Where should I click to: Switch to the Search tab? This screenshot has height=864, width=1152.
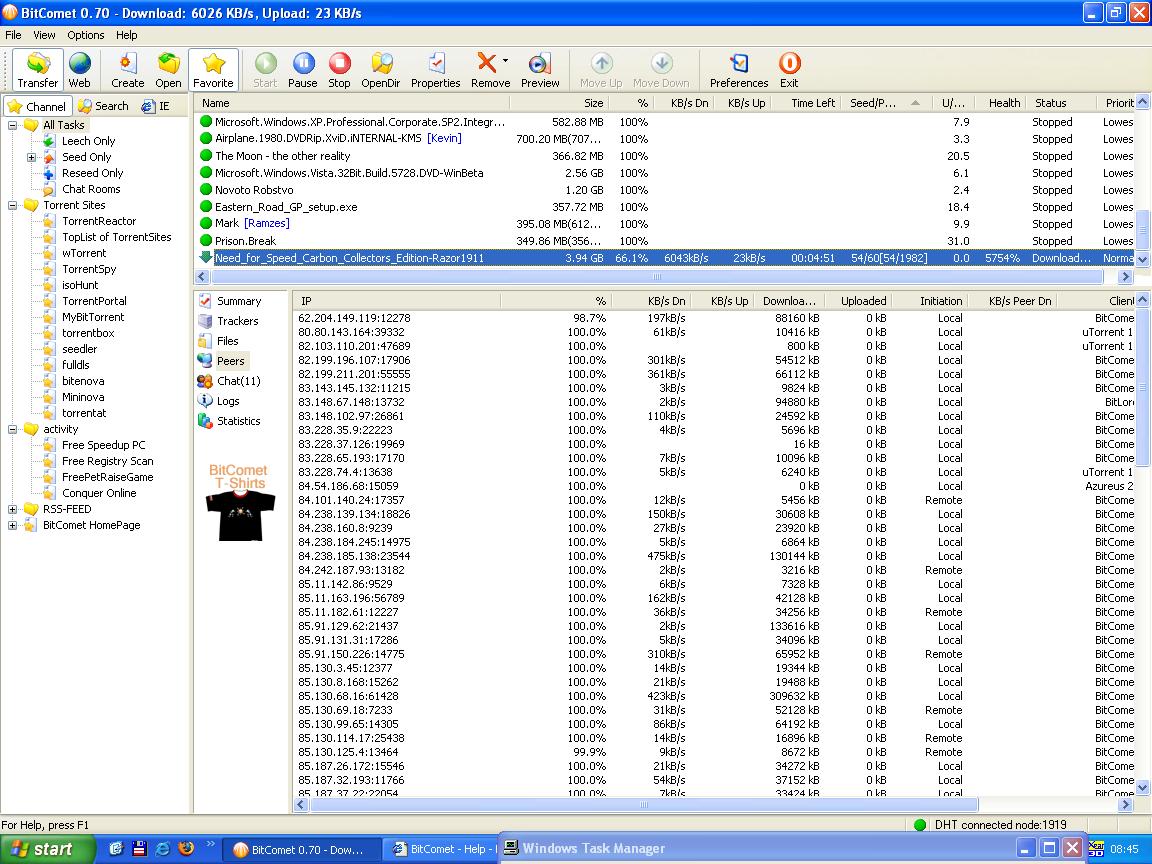[x=104, y=106]
